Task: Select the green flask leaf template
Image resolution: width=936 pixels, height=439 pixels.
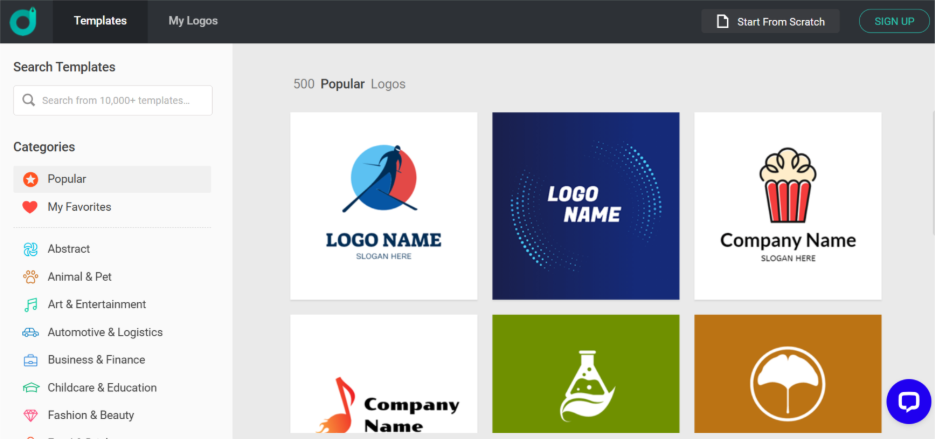Action: tap(586, 374)
